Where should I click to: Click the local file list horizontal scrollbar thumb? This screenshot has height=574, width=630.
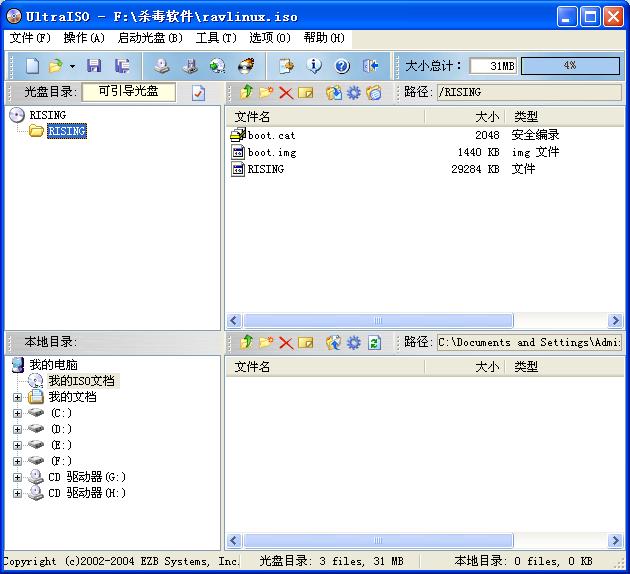pos(378,541)
